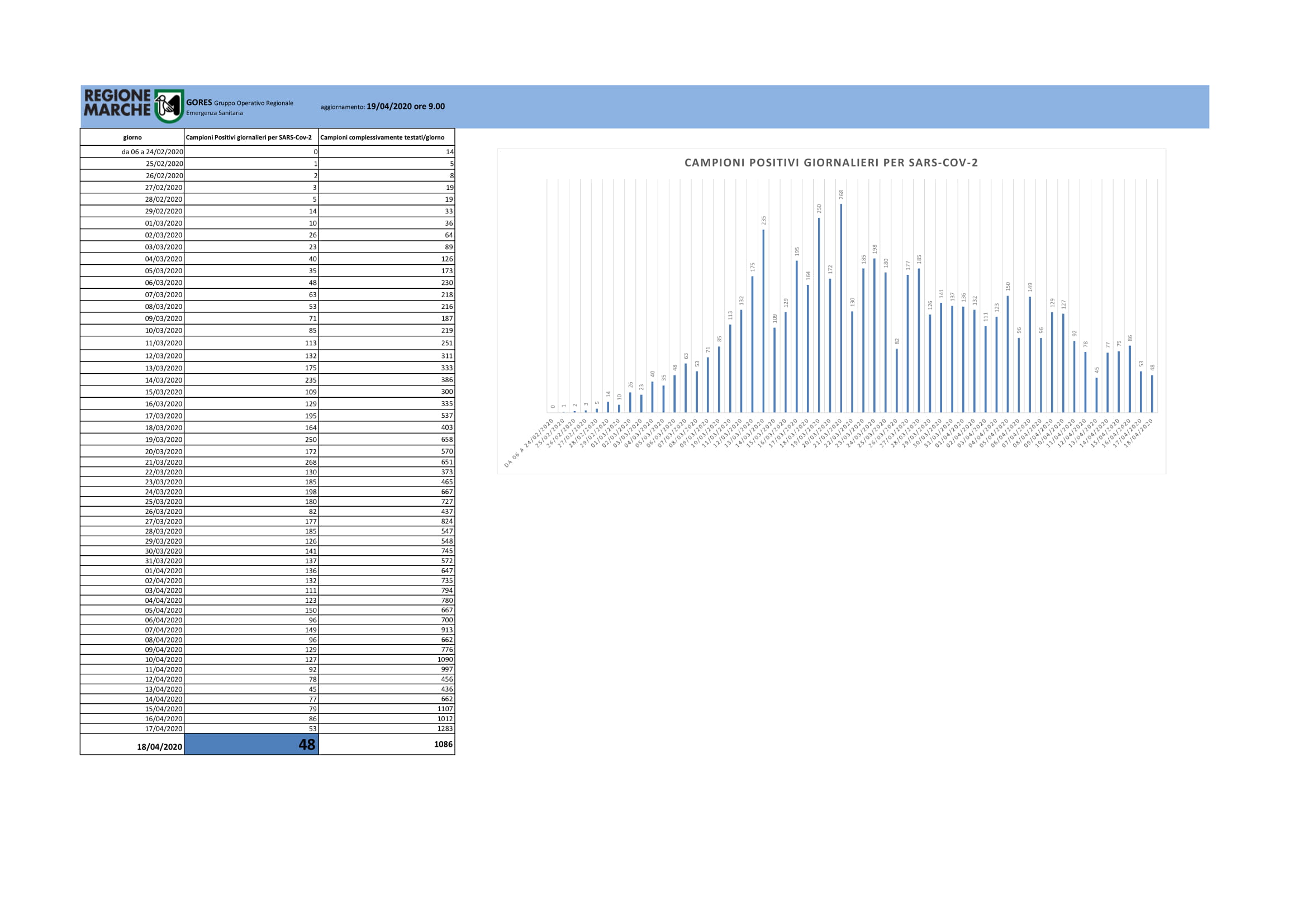Click positives value 268 in the 21/03/2020 row
This screenshot has height=924, width=1307.
coord(251,463)
